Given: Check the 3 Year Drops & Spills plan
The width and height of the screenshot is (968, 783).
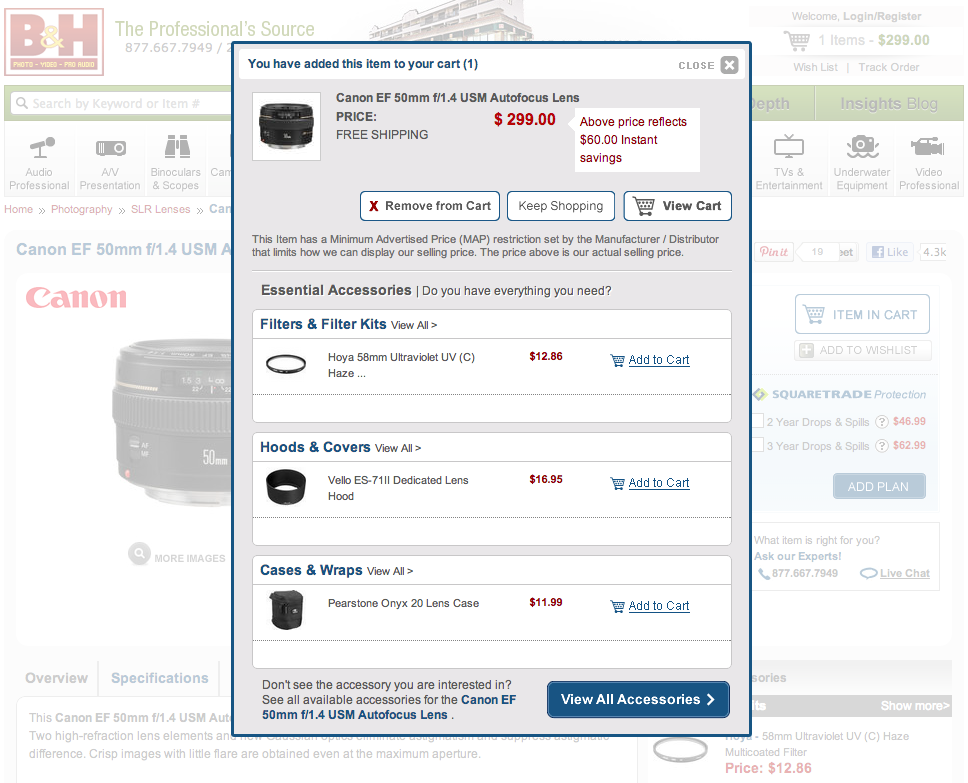Looking at the screenshot, I should tap(759, 445).
